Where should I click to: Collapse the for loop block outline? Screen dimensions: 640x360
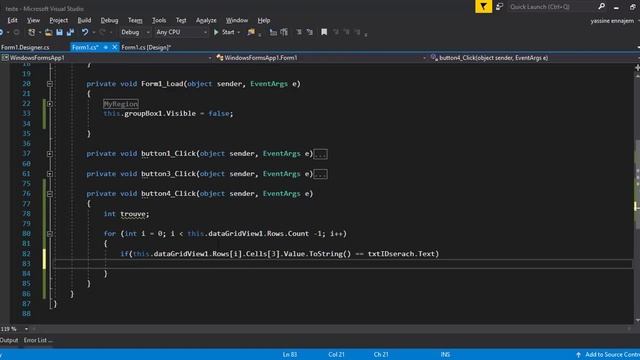50,234
